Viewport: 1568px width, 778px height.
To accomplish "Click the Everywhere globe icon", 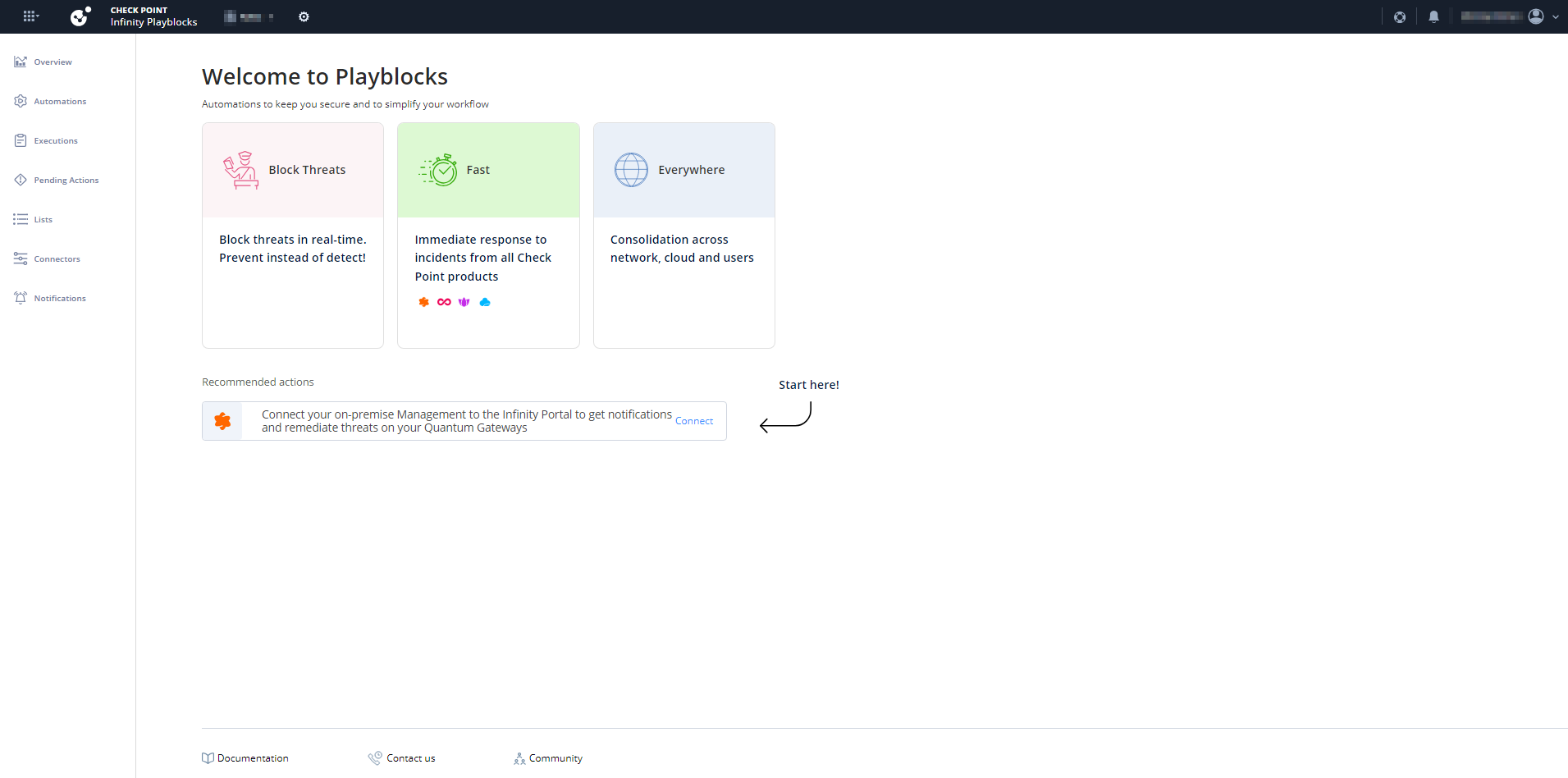I will pos(631,170).
